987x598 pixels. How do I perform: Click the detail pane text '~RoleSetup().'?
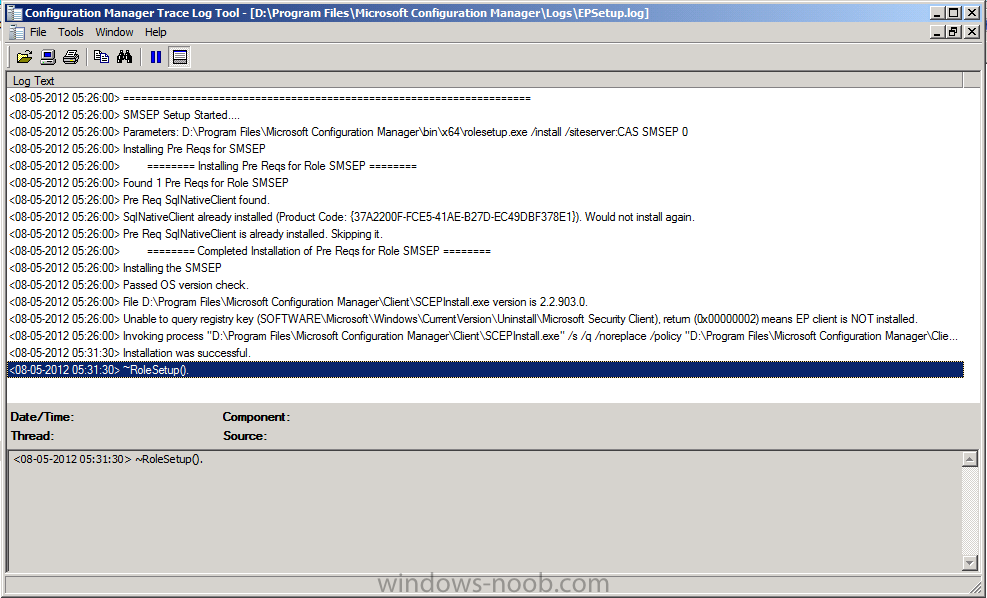click(x=169, y=460)
